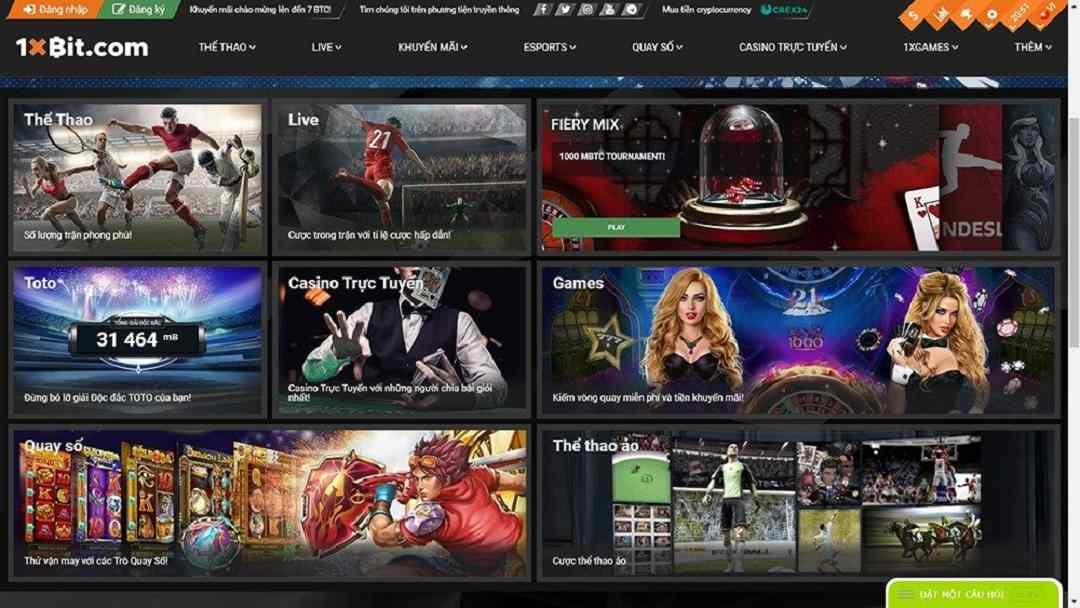Open the Reddit social icon
This screenshot has height=608, width=1080.
pyautogui.click(x=608, y=10)
